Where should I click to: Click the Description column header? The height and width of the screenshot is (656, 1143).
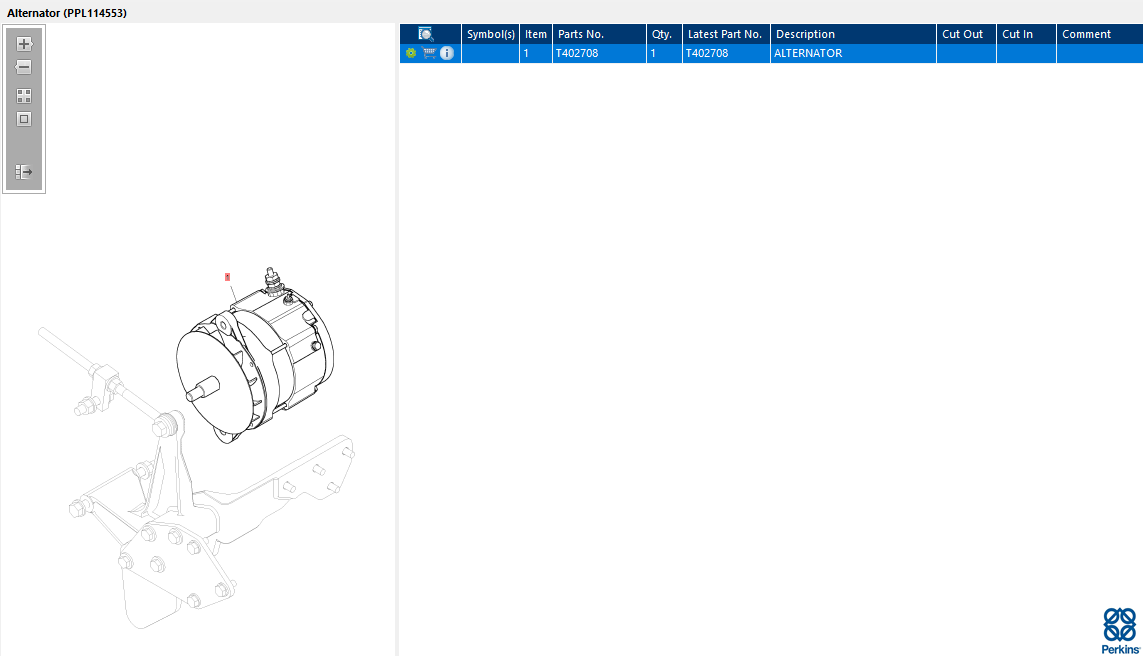(x=853, y=34)
